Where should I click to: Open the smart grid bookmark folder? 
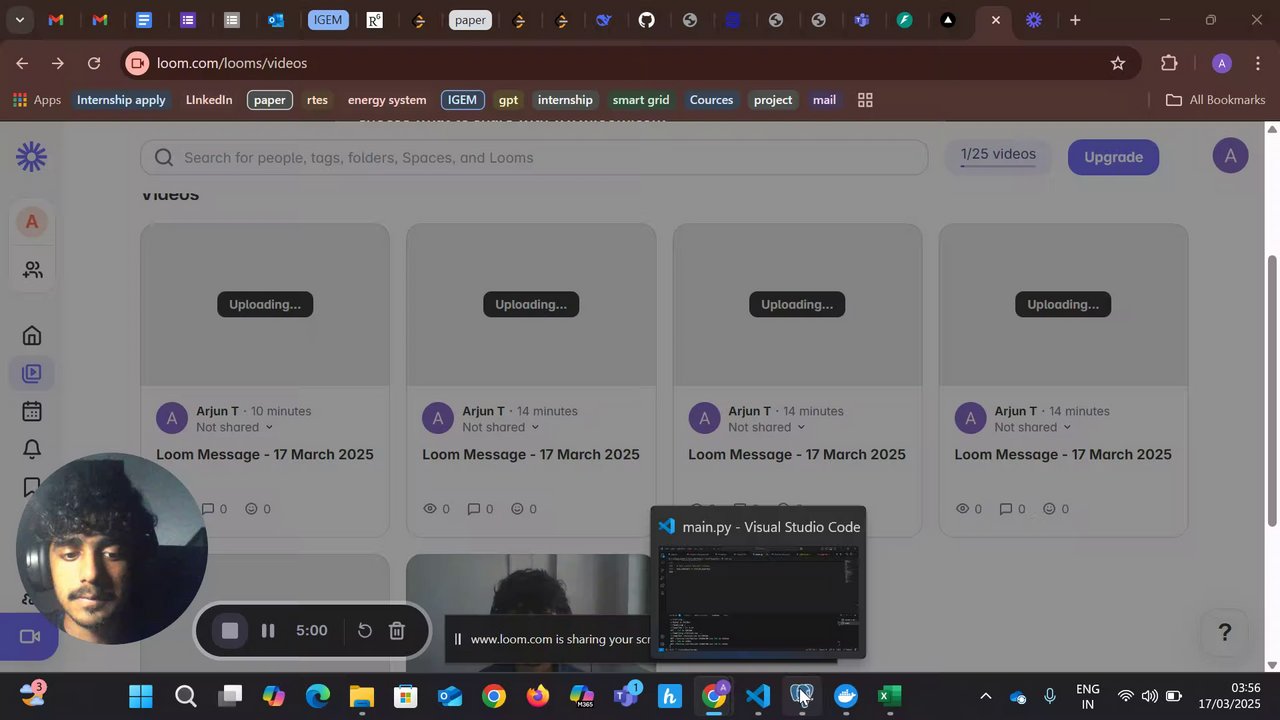coord(641,100)
